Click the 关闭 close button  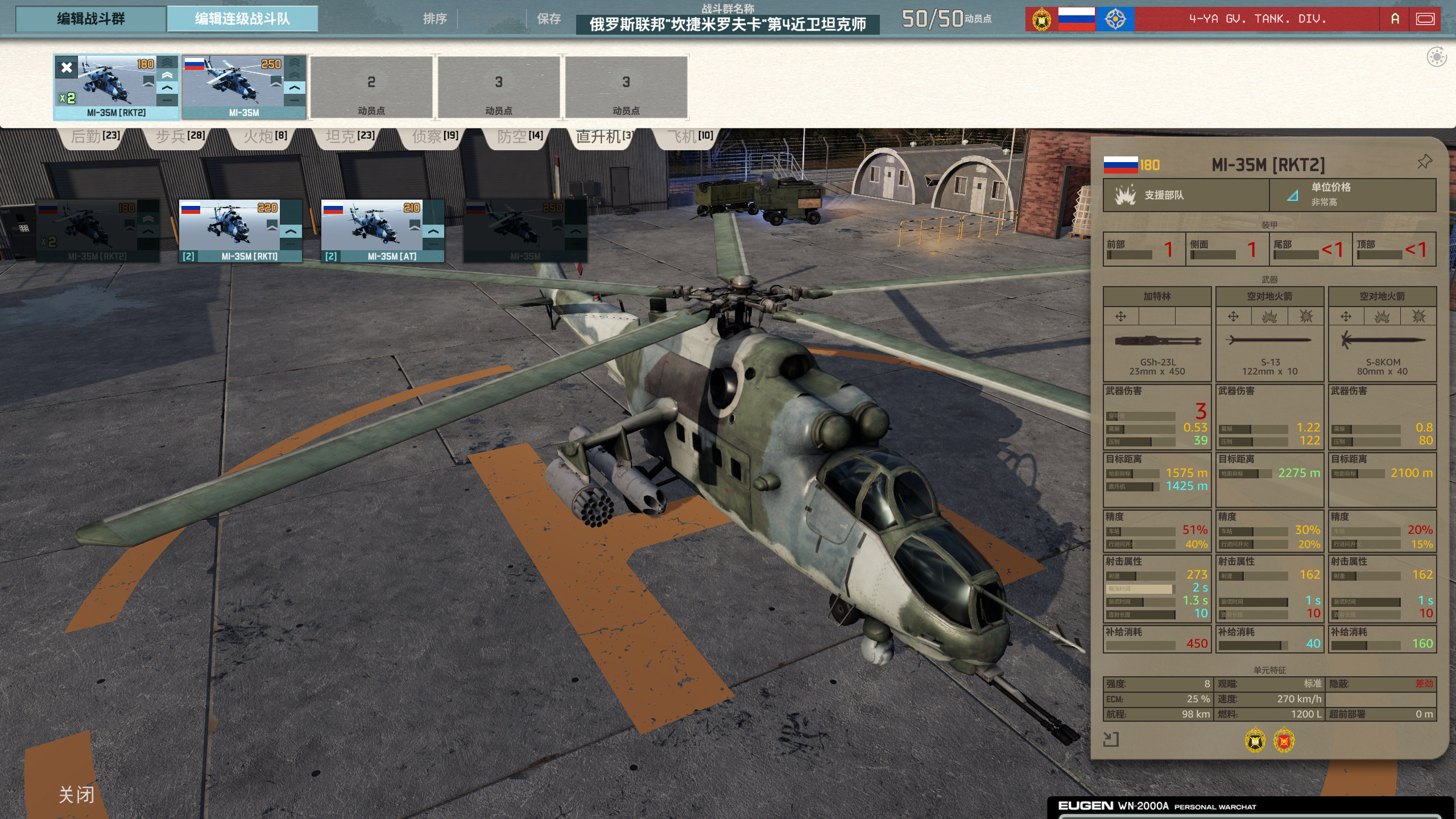click(x=77, y=795)
